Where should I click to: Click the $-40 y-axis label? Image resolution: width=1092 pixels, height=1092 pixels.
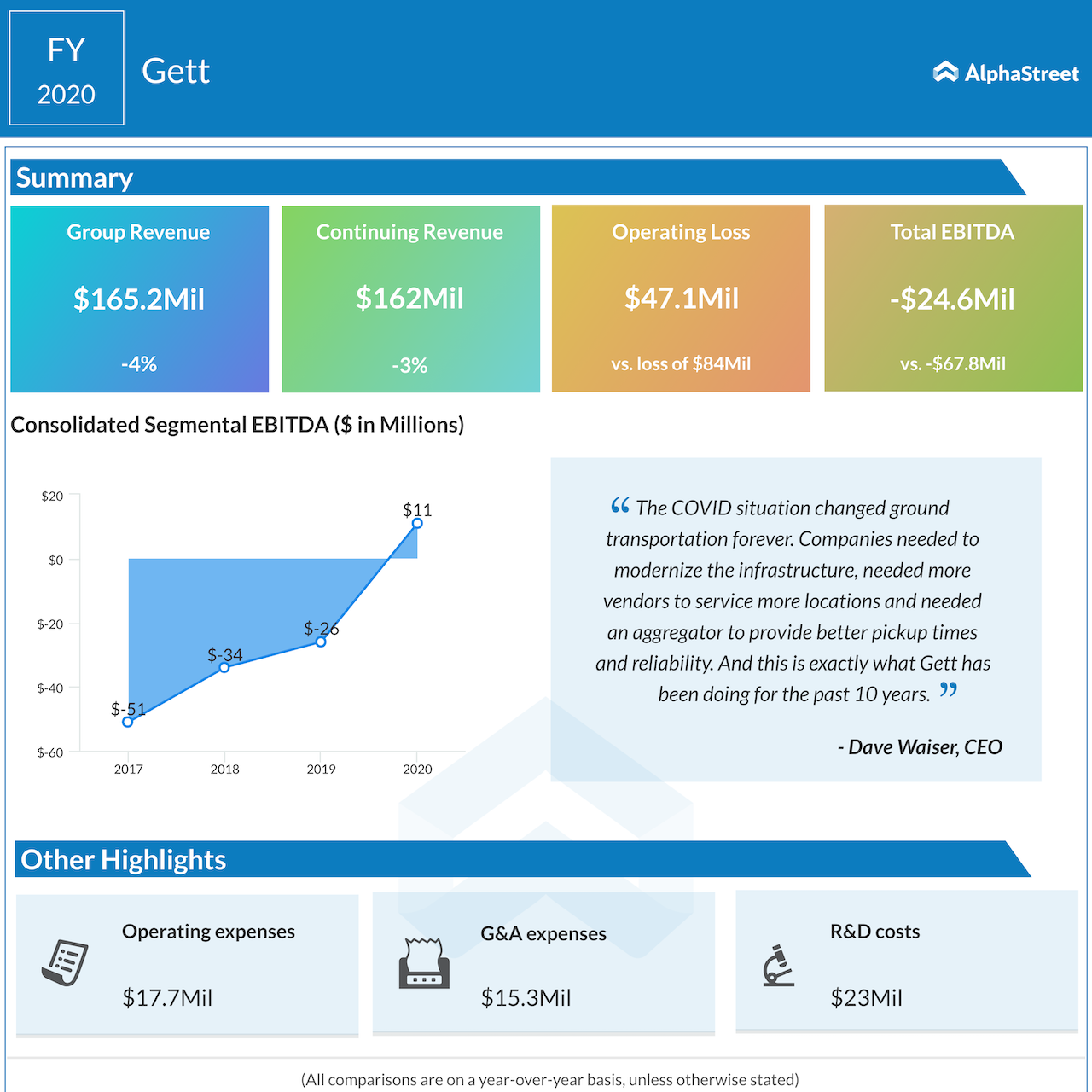click(x=50, y=688)
